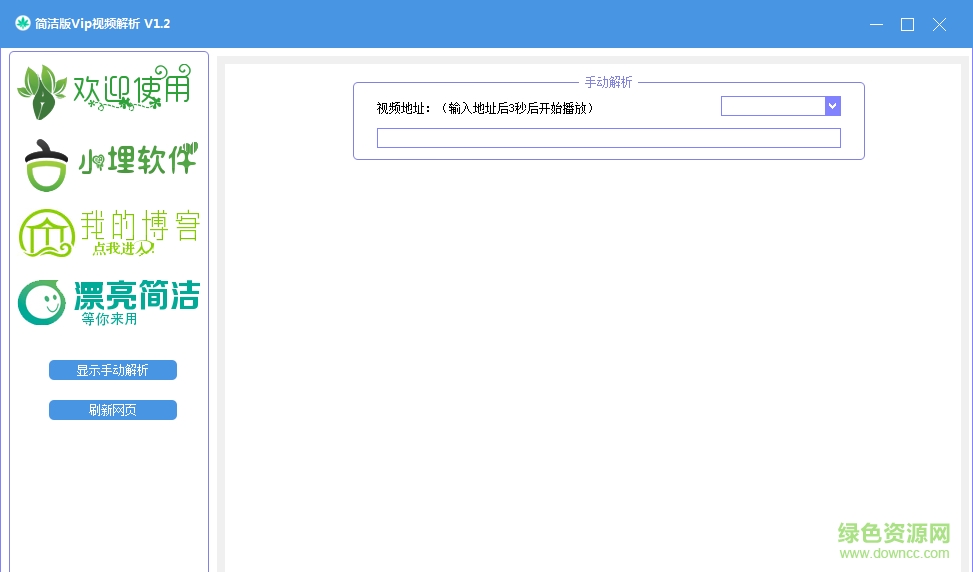Click the 视频地址 label text
Screen dimensions: 973x572
[x=485, y=109]
